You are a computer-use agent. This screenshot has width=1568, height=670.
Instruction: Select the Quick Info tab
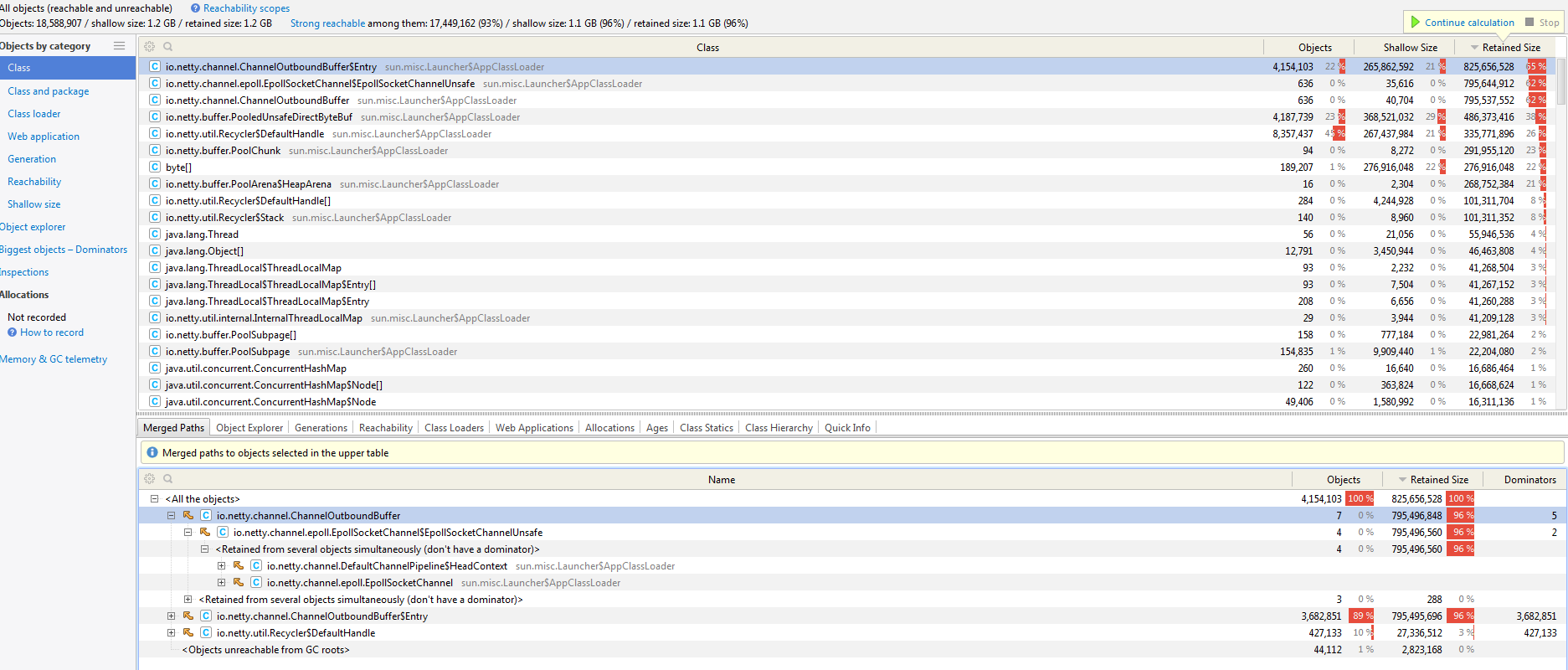coord(847,428)
